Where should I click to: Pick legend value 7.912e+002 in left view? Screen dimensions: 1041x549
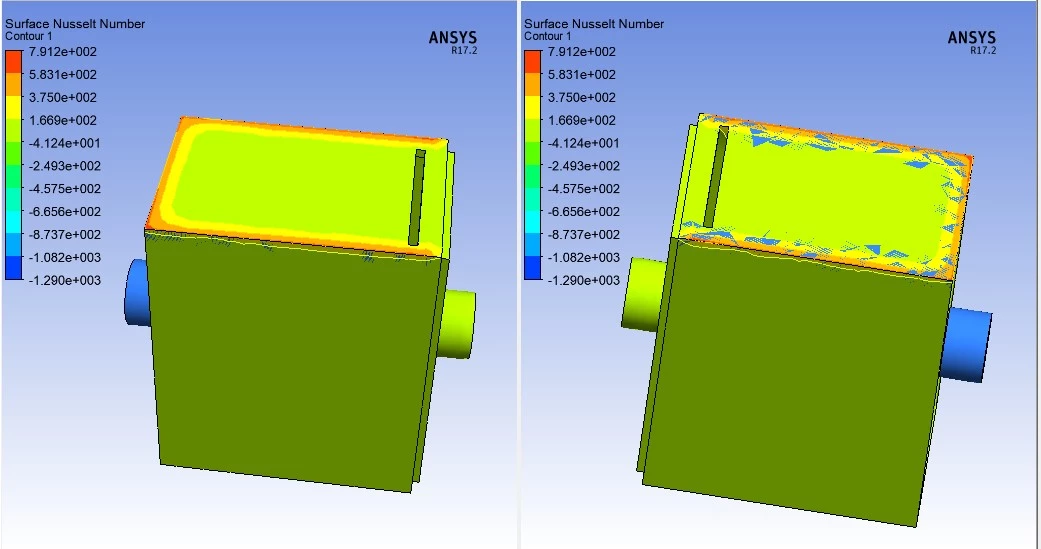(x=62, y=52)
